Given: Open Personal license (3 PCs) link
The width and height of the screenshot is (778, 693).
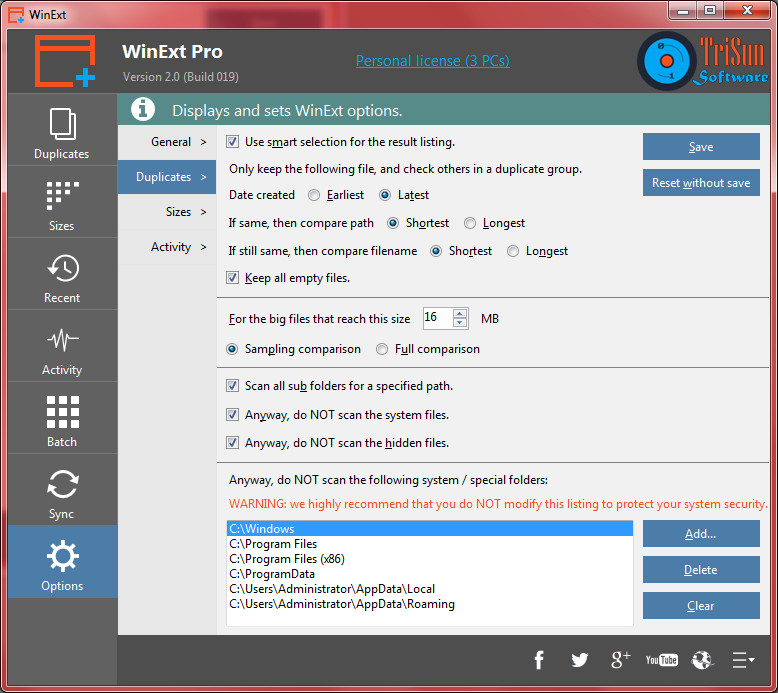Looking at the screenshot, I should tap(433, 61).
